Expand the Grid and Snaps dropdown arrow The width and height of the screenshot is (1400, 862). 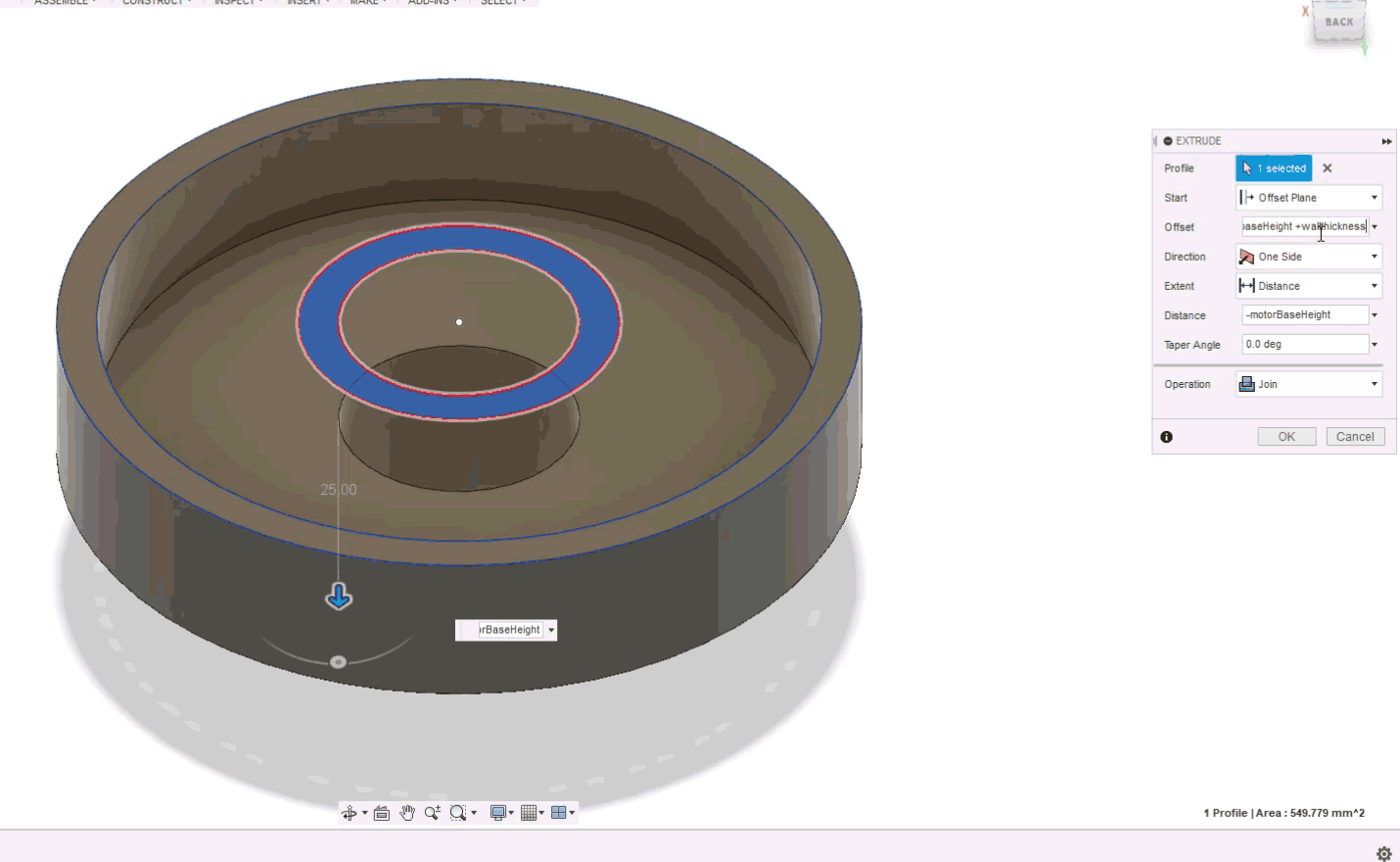[x=541, y=813]
